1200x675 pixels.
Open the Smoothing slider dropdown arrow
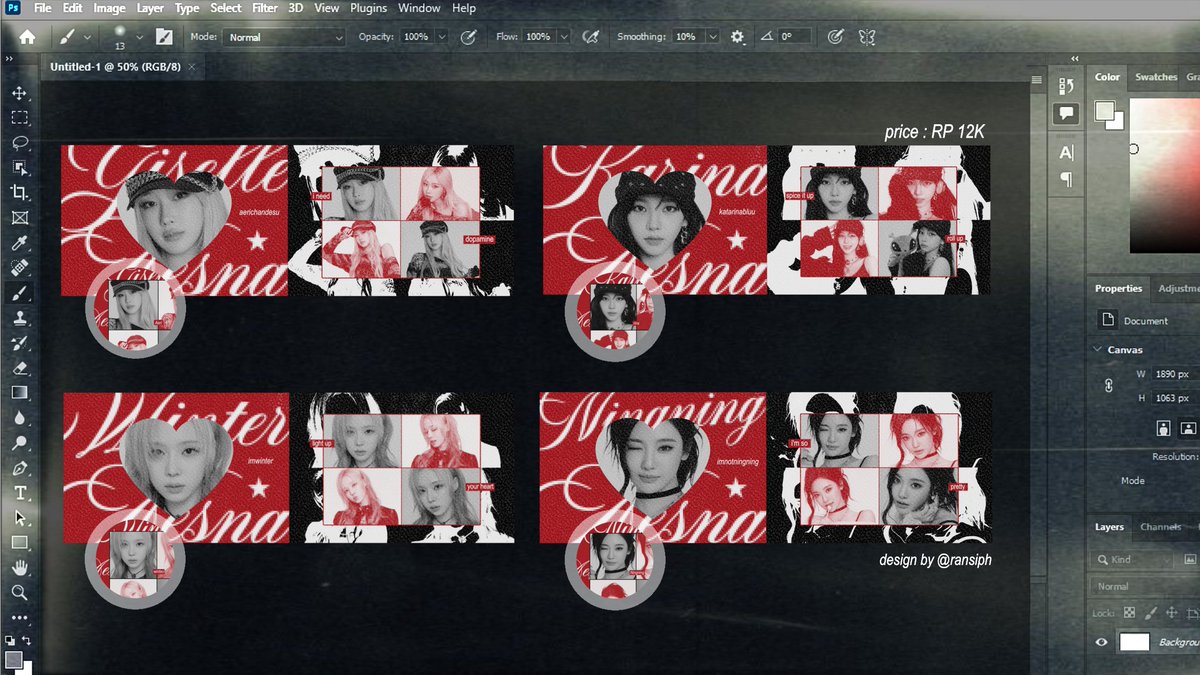(712, 36)
